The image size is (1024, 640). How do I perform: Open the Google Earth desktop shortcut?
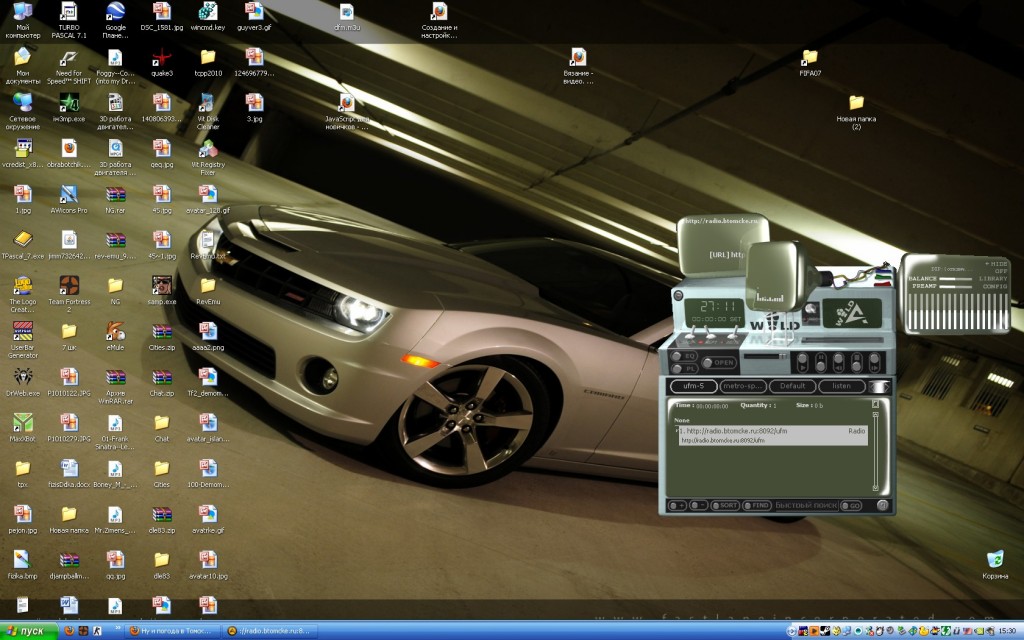(115, 13)
